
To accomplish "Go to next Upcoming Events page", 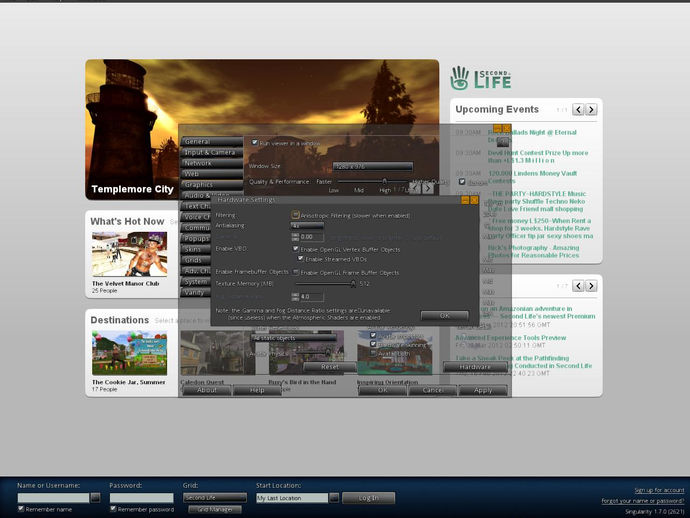I will (591, 109).
